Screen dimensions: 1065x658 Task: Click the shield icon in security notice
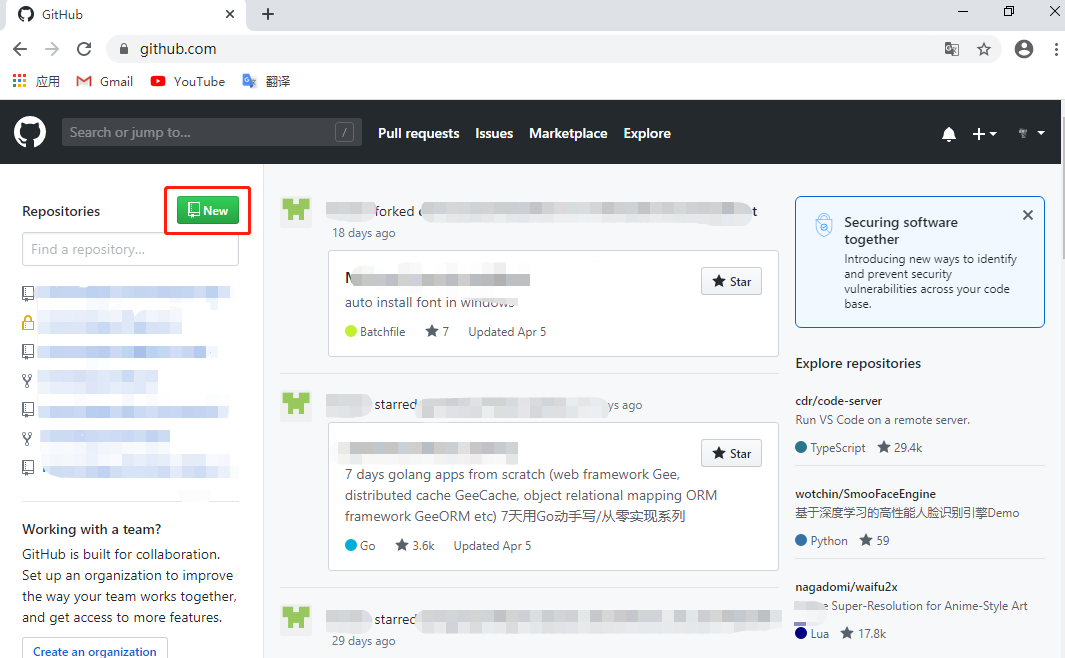coord(823,225)
